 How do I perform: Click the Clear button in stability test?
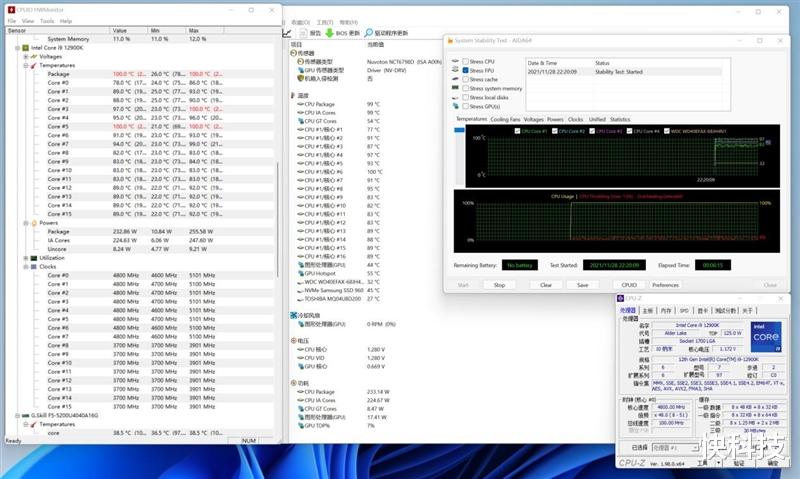[x=546, y=285]
